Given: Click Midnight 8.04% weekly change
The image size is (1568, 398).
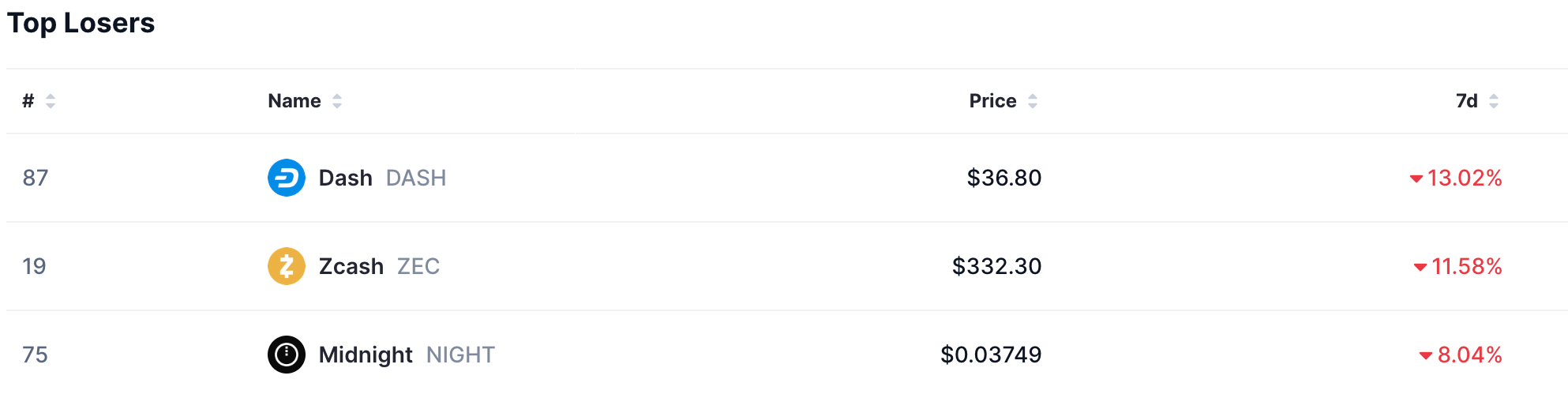Looking at the screenshot, I should coord(1469,355).
